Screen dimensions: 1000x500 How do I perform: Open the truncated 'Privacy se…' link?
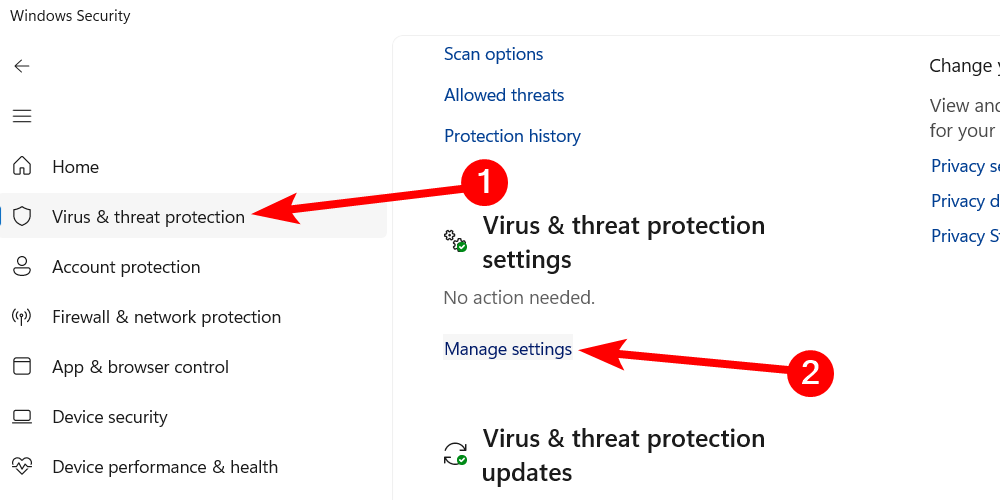pos(965,166)
